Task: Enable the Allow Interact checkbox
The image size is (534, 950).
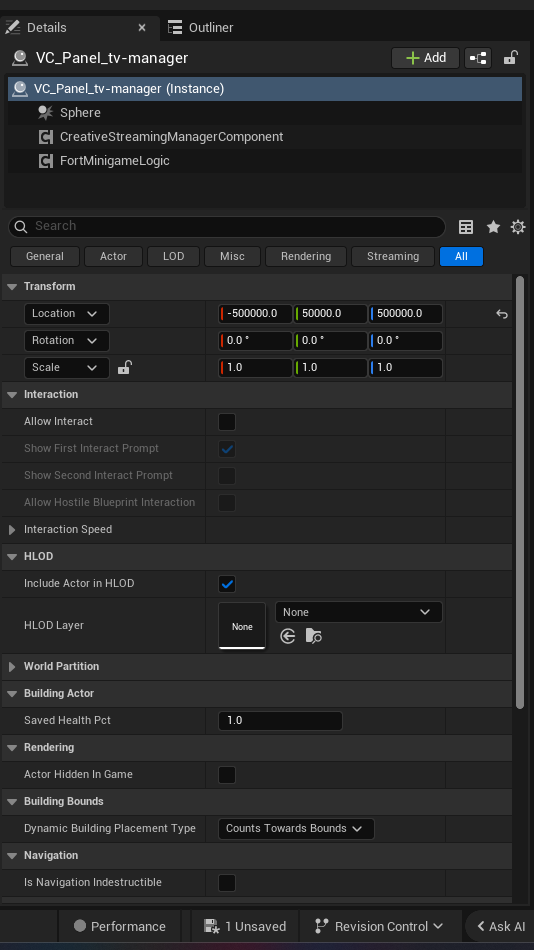Action: [227, 422]
